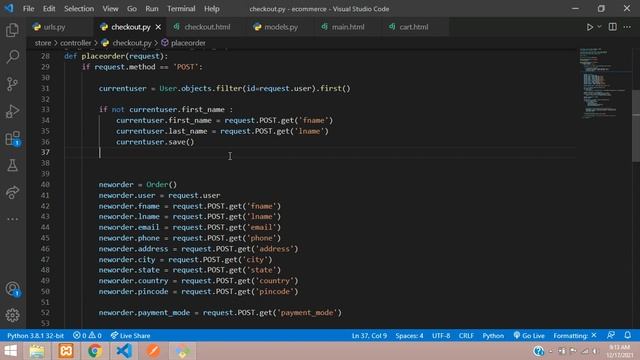
Task: Open notifications bell in status bar
Action: (x=627, y=336)
